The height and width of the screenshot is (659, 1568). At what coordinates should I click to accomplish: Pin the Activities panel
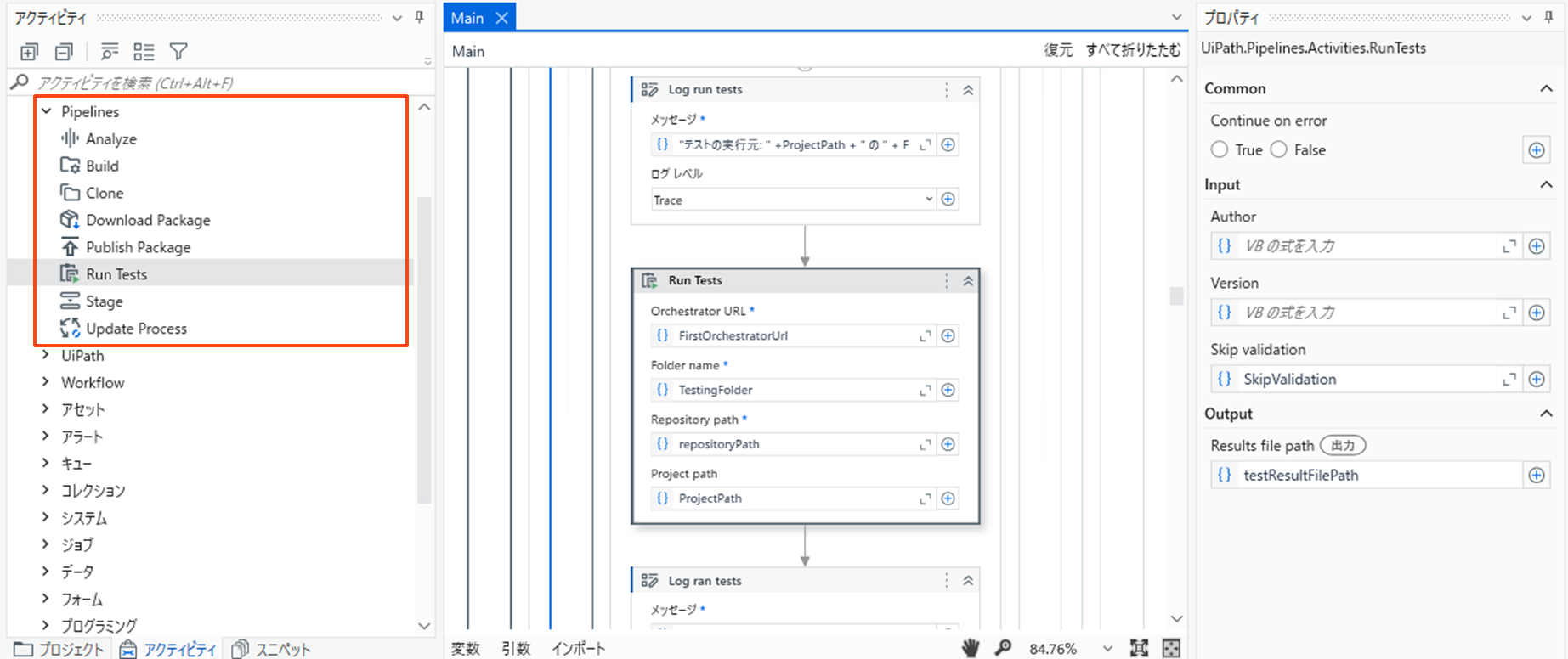point(419,17)
